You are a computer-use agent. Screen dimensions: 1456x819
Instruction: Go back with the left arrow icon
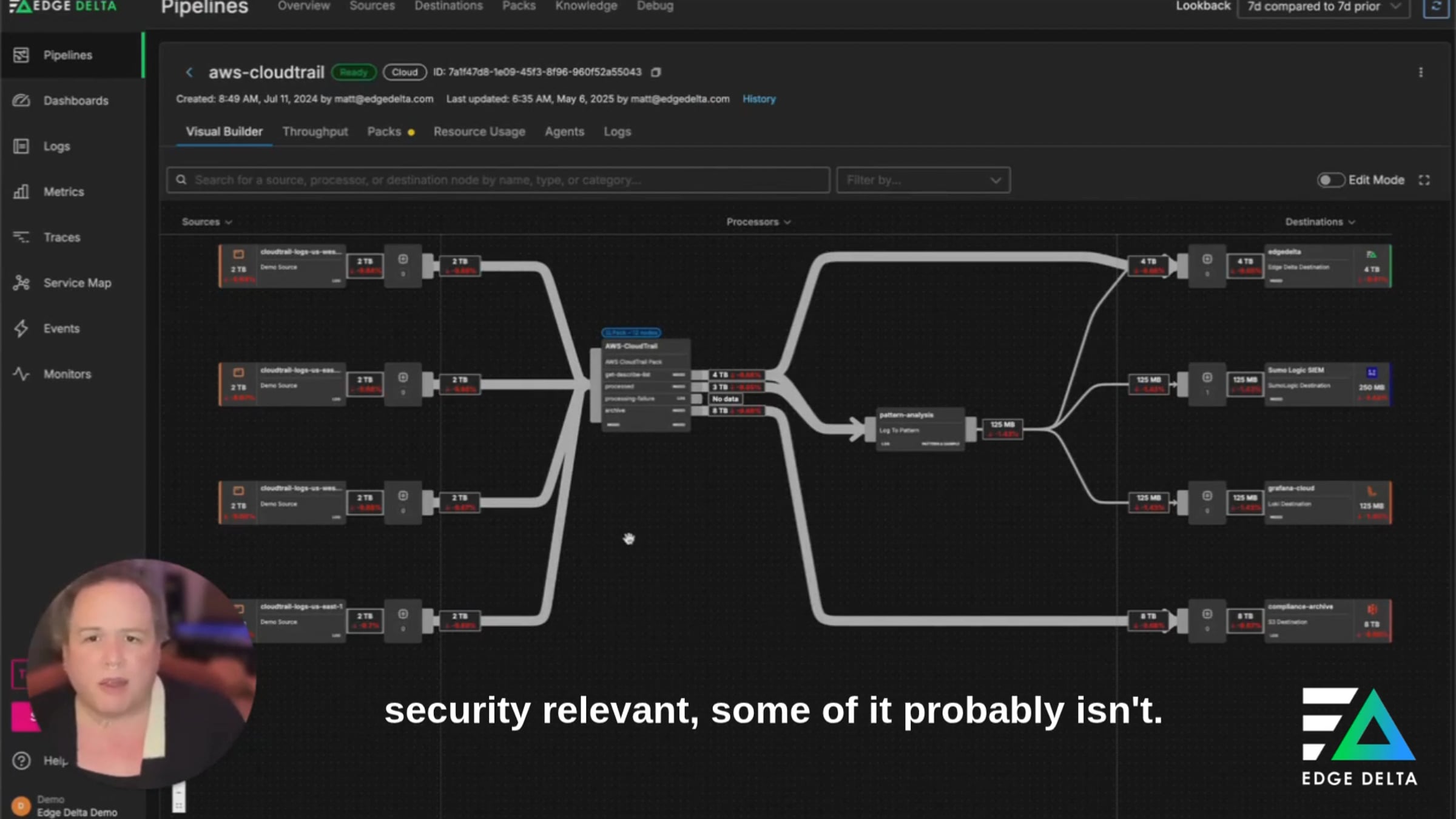click(x=189, y=72)
